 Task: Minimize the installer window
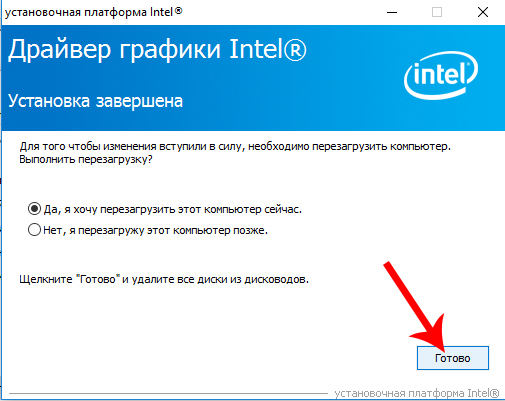[392, 12]
